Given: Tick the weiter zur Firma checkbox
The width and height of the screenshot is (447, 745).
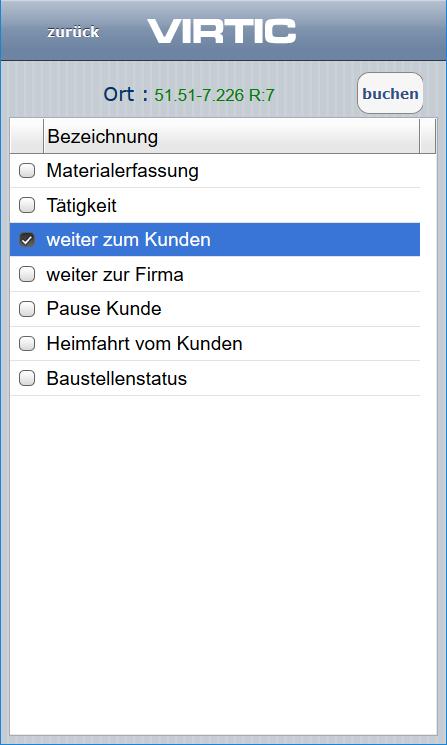Looking at the screenshot, I should coord(27,274).
